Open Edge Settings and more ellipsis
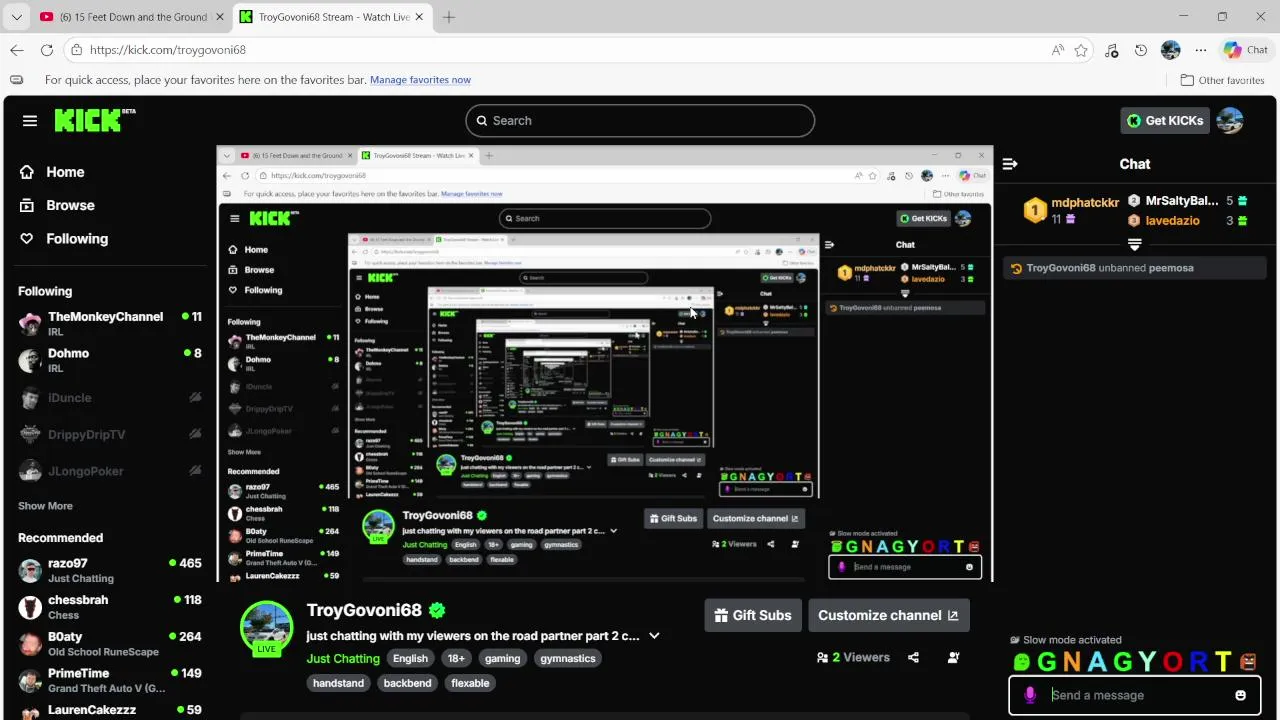The height and width of the screenshot is (720, 1280). pyautogui.click(x=1200, y=50)
